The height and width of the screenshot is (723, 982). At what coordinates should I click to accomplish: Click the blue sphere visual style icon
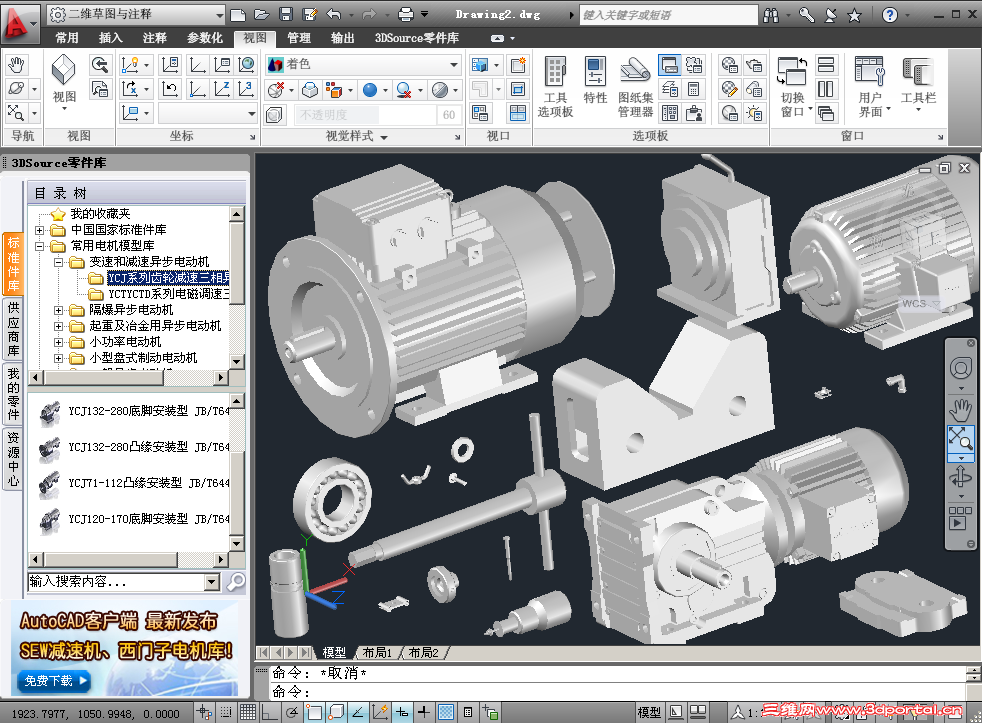(370, 90)
